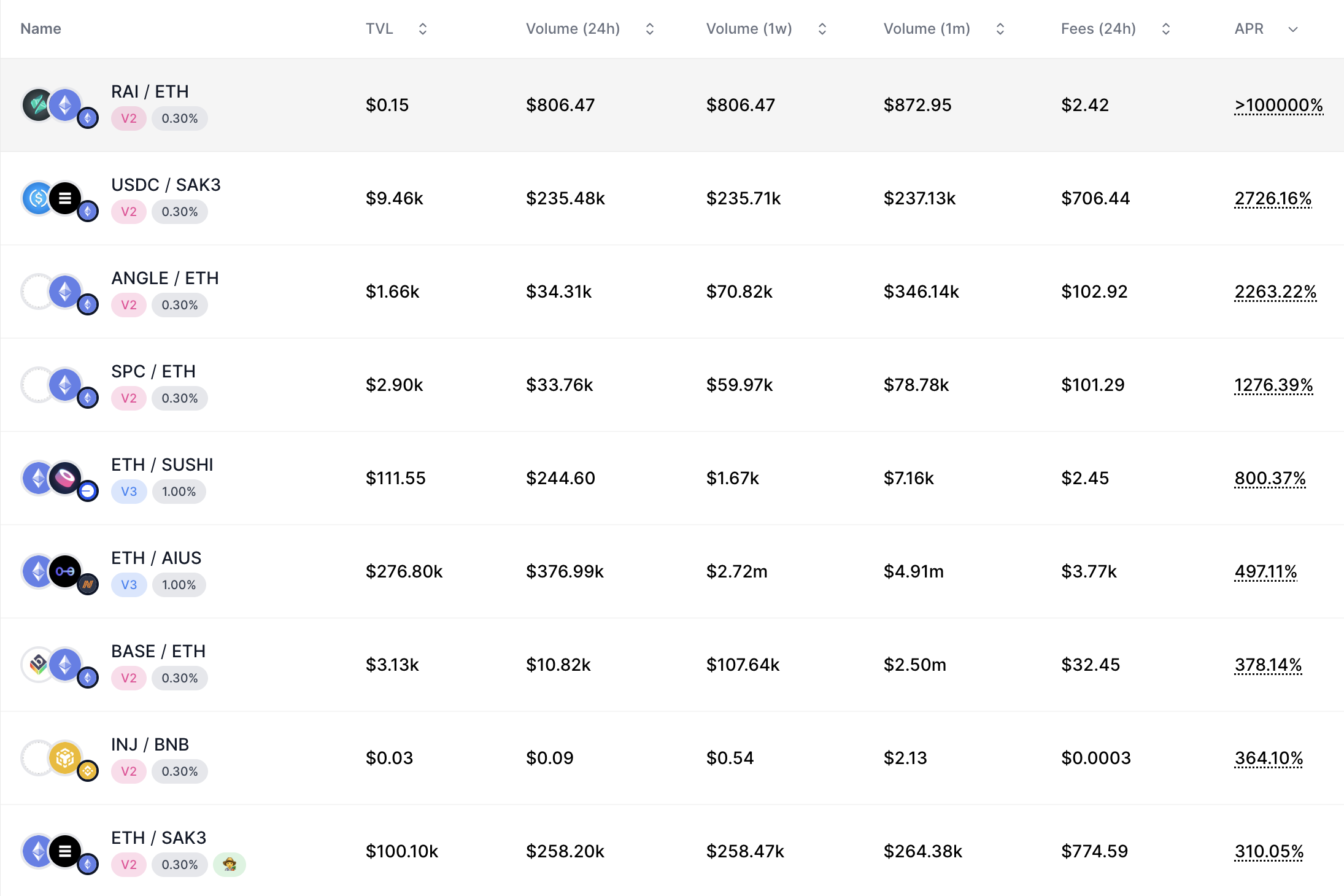
Task: Open the 2726.16% APR details
Action: click(1273, 198)
